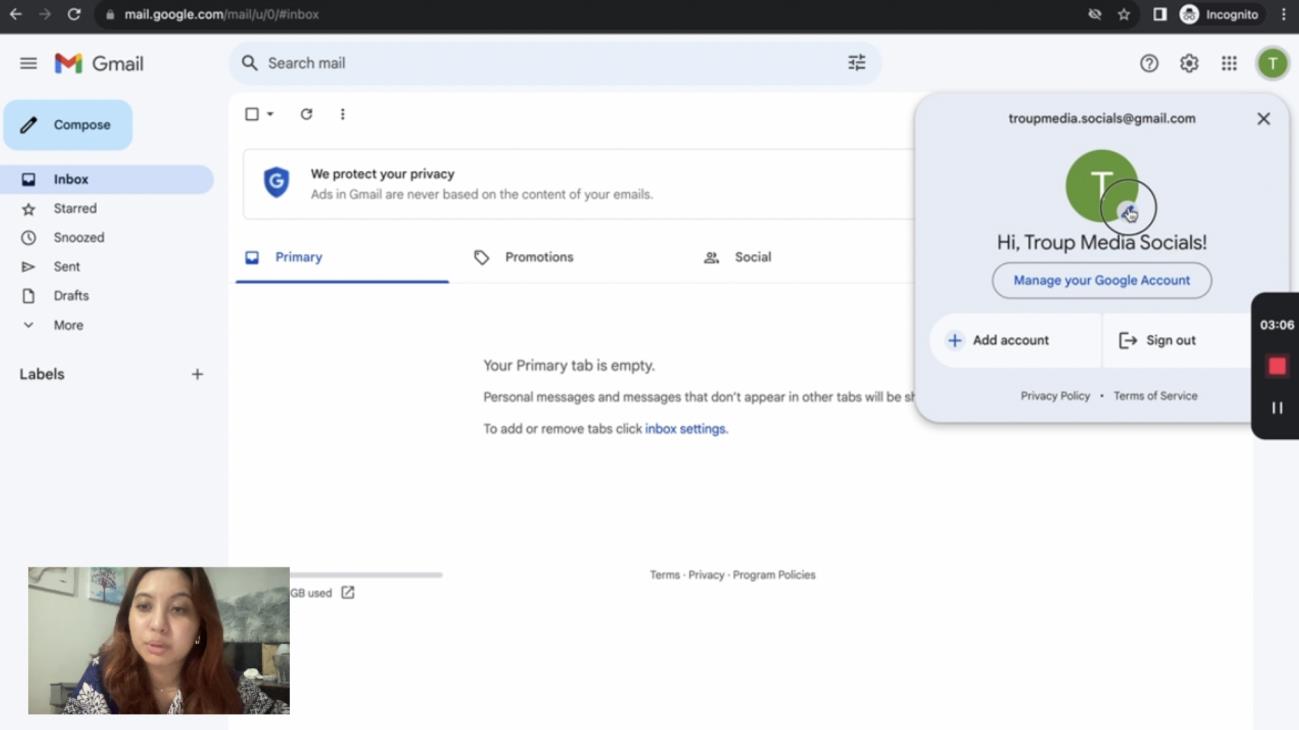Click the search options filter icon
The image size is (1299, 730).
[856, 63]
